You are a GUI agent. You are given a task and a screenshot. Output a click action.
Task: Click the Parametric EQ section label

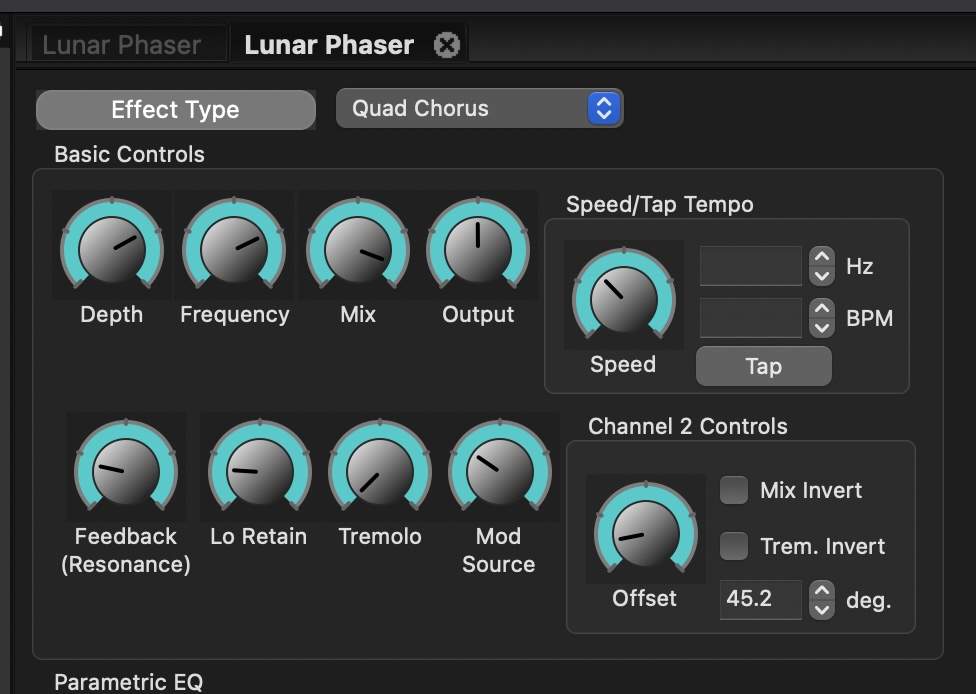[129, 682]
